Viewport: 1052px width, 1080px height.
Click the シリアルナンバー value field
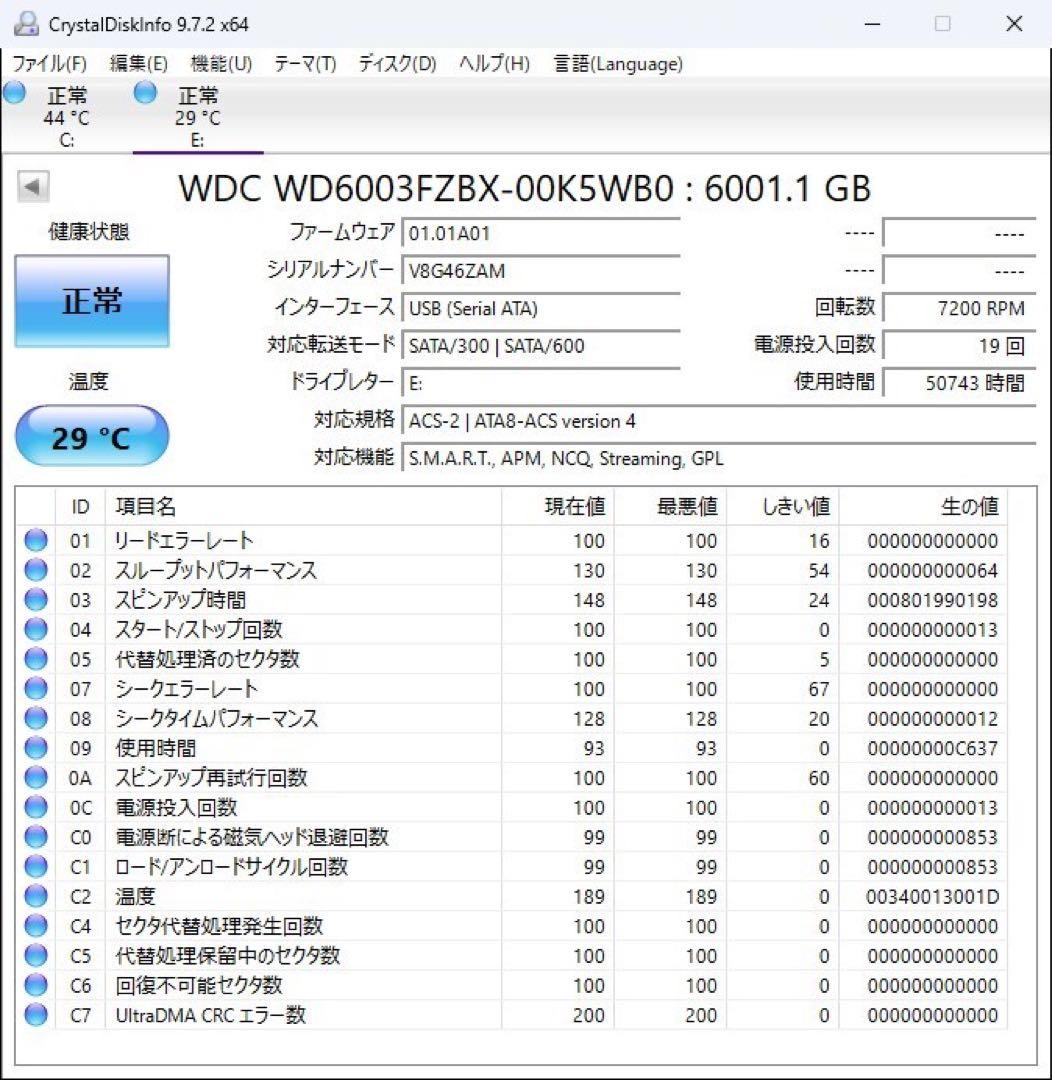[540, 270]
